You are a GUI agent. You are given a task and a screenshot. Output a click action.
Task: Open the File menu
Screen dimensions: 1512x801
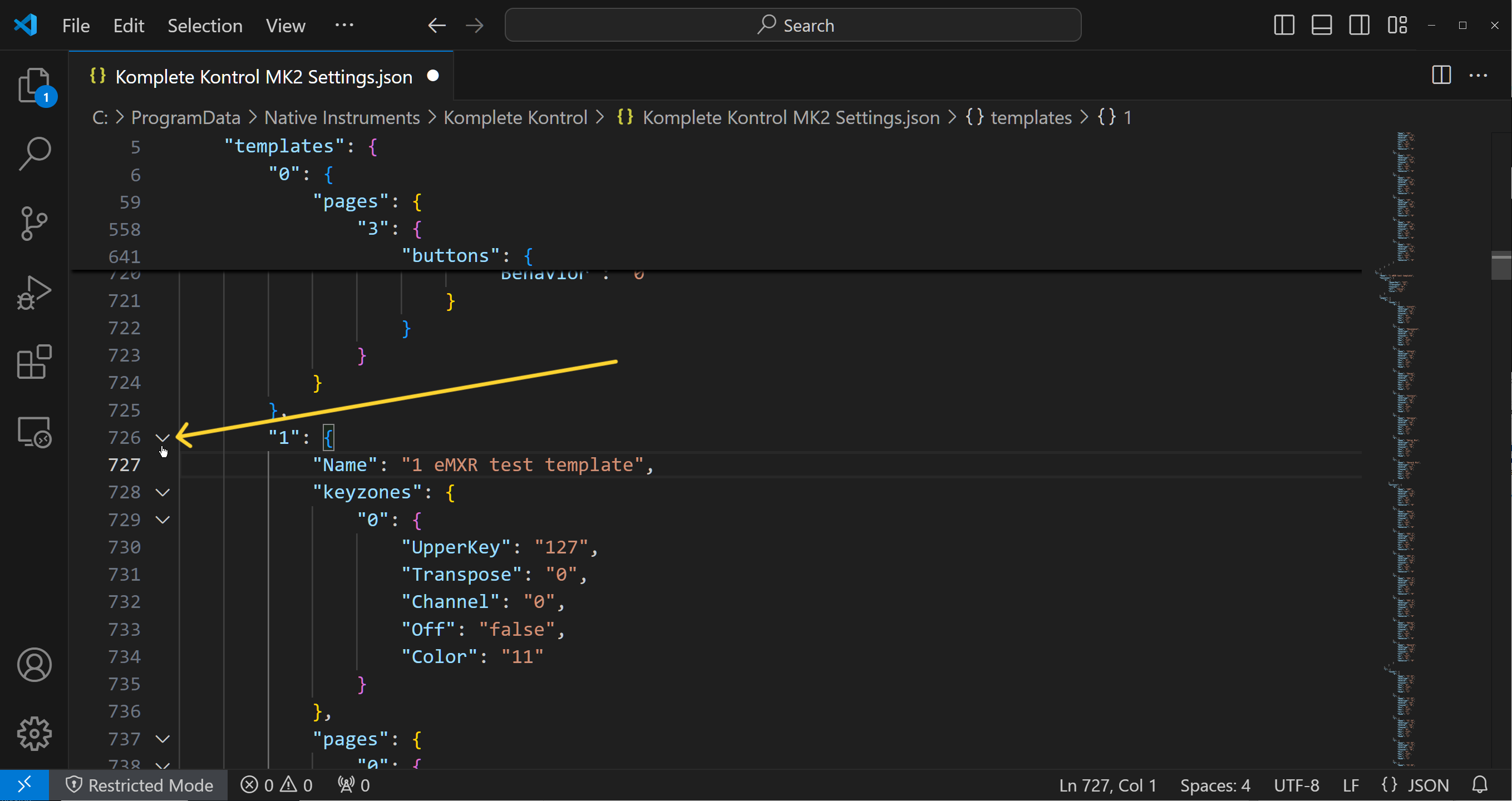coord(76,25)
